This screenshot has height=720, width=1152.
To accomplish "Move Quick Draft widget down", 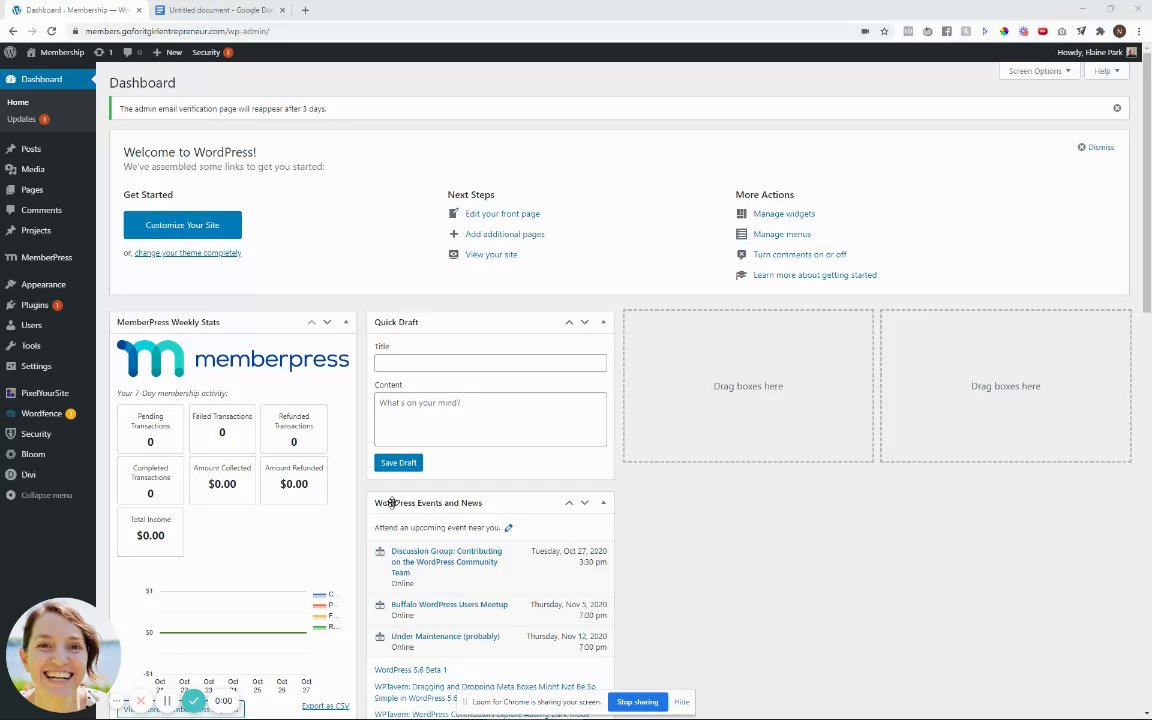I will coord(585,323).
